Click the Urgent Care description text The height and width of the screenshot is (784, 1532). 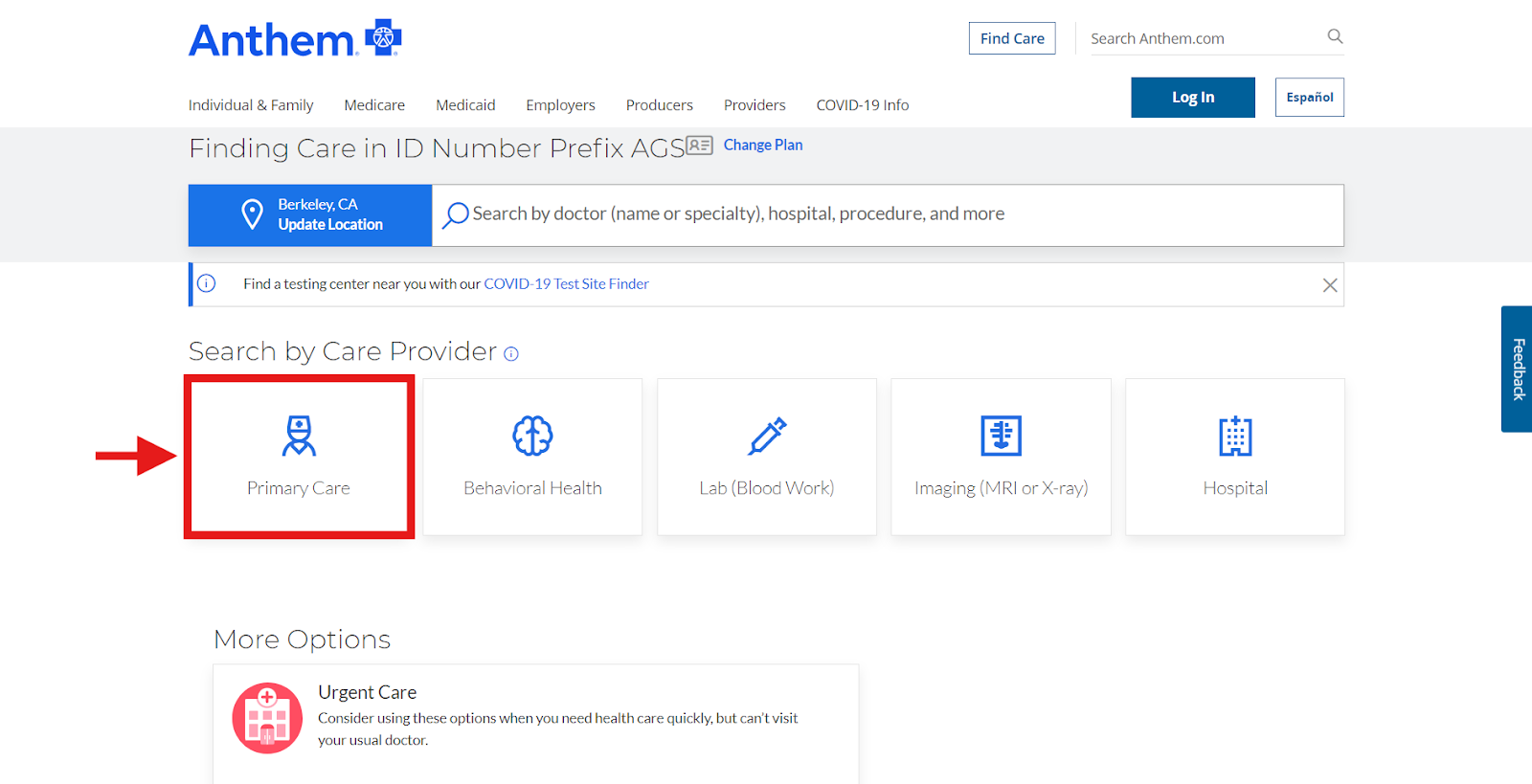(557, 729)
